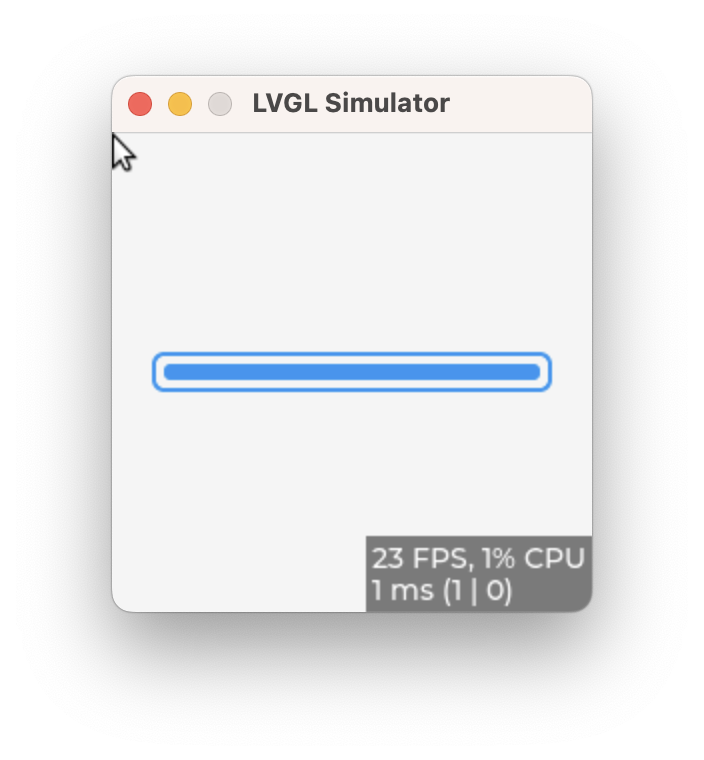
Task: Click the "CPU" word in the monitor
Action: (x=555, y=558)
